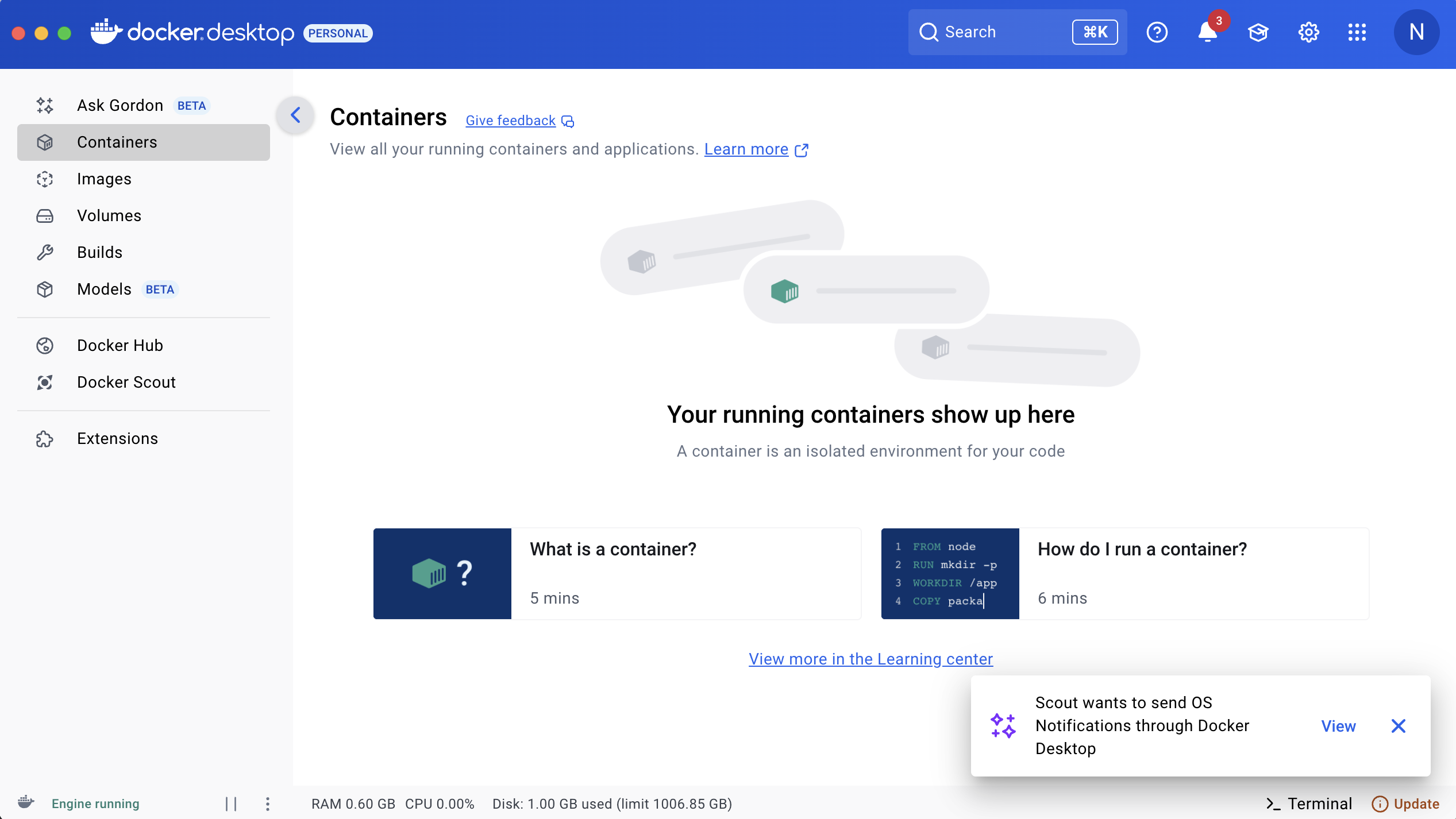The image size is (1456, 819).
Task: Click the BETA badge next to Ask Gordon
Action: tap(191, 106)
